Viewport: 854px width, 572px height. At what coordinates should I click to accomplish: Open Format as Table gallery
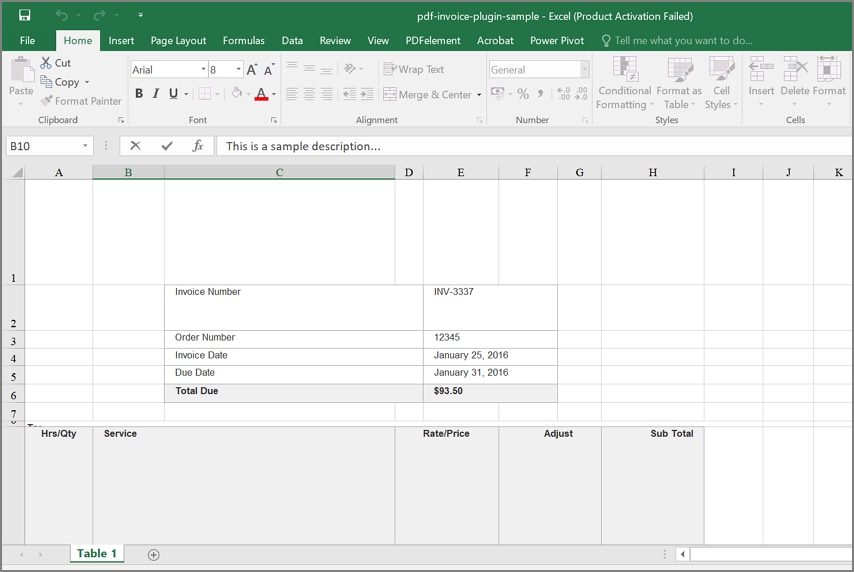[x=679, y=83]
